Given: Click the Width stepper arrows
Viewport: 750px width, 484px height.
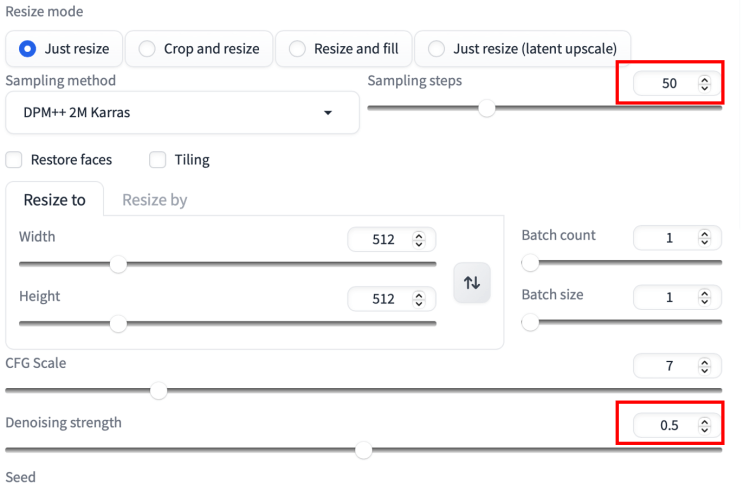Looking at the screenshot, I should (x=419, y=240).
